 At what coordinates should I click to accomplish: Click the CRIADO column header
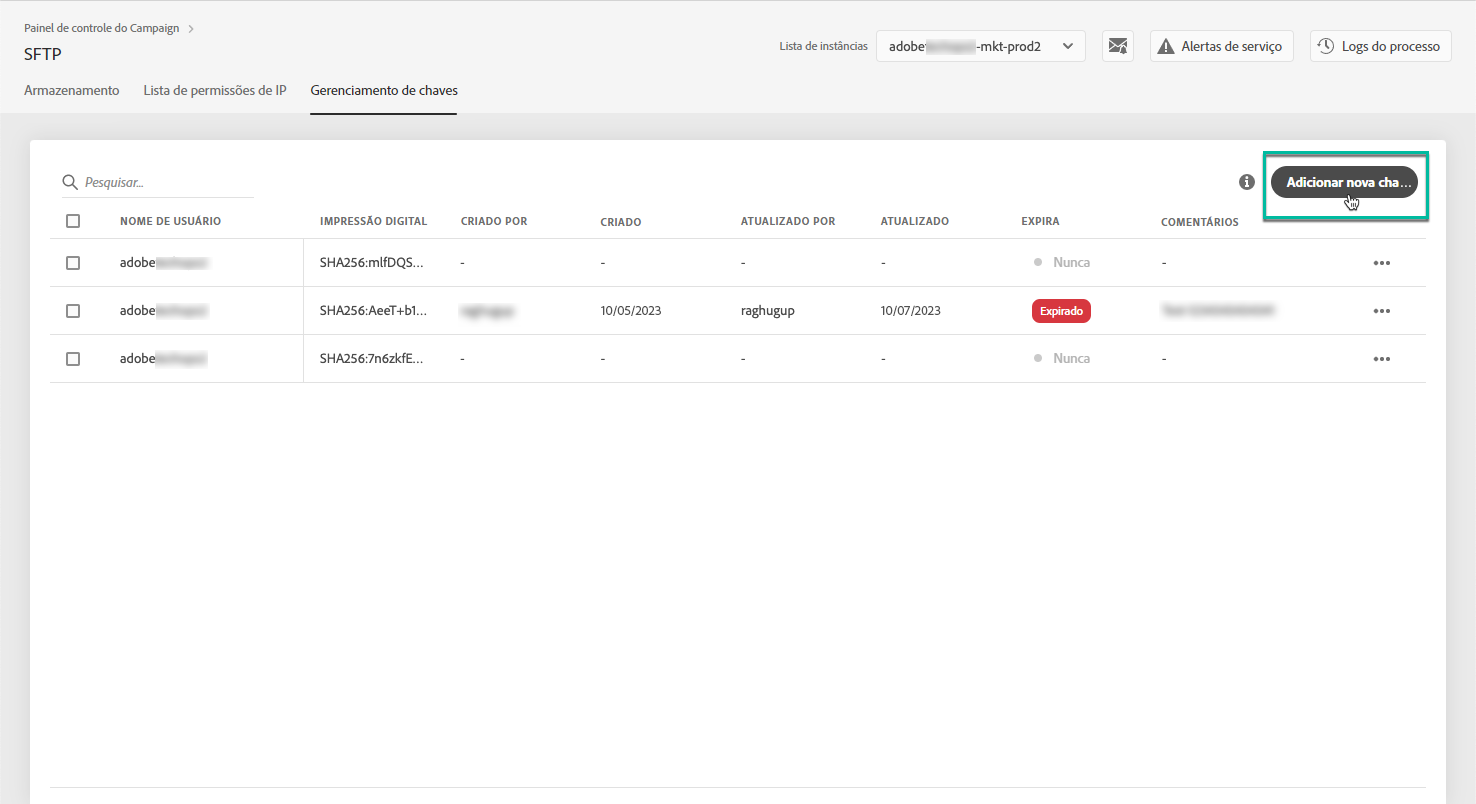click(x=621, y=222)
